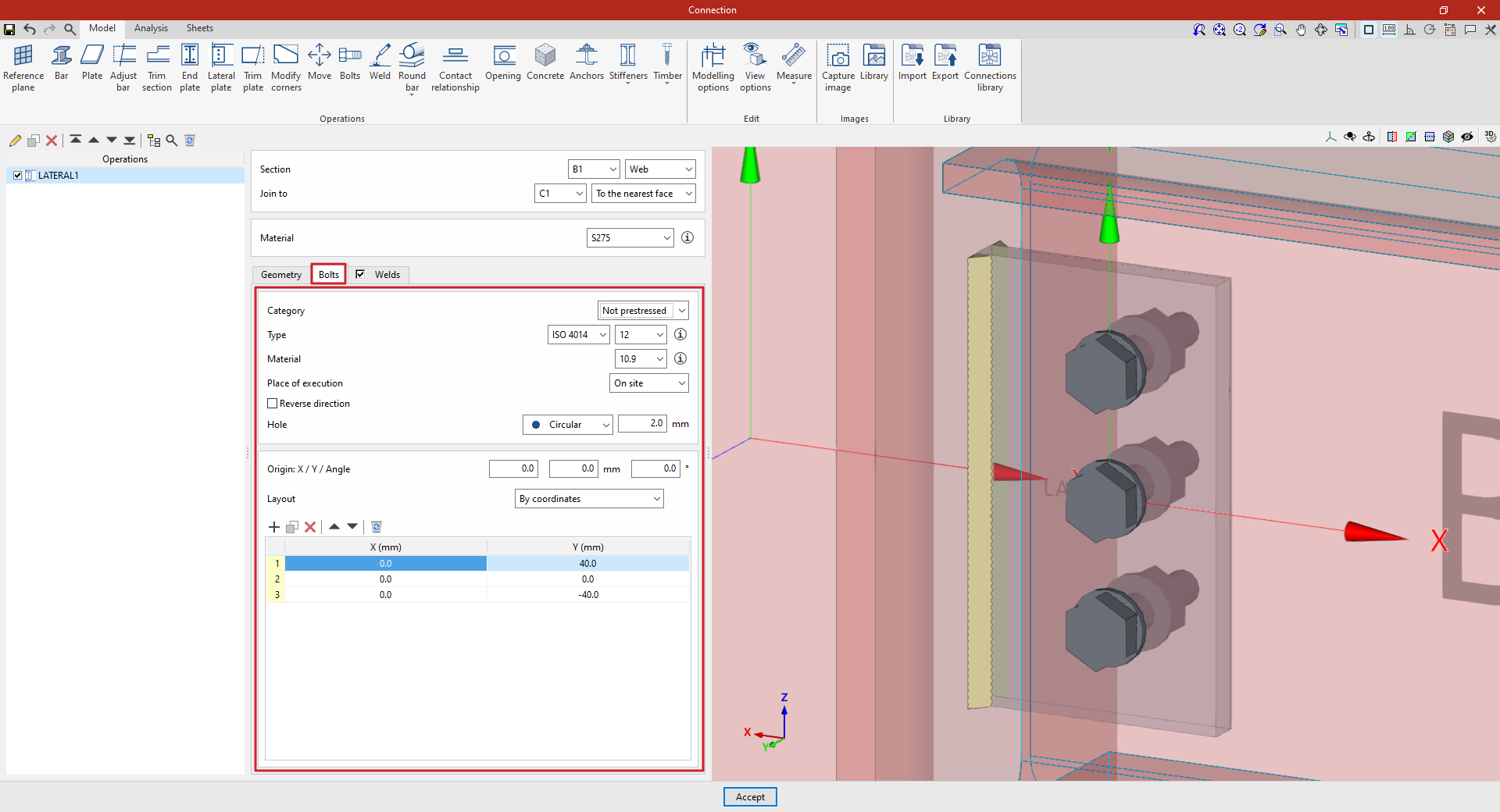Delete selected bolt coordinate row
The width and height of the screenshot is (1500, 812).
[310, 527]
